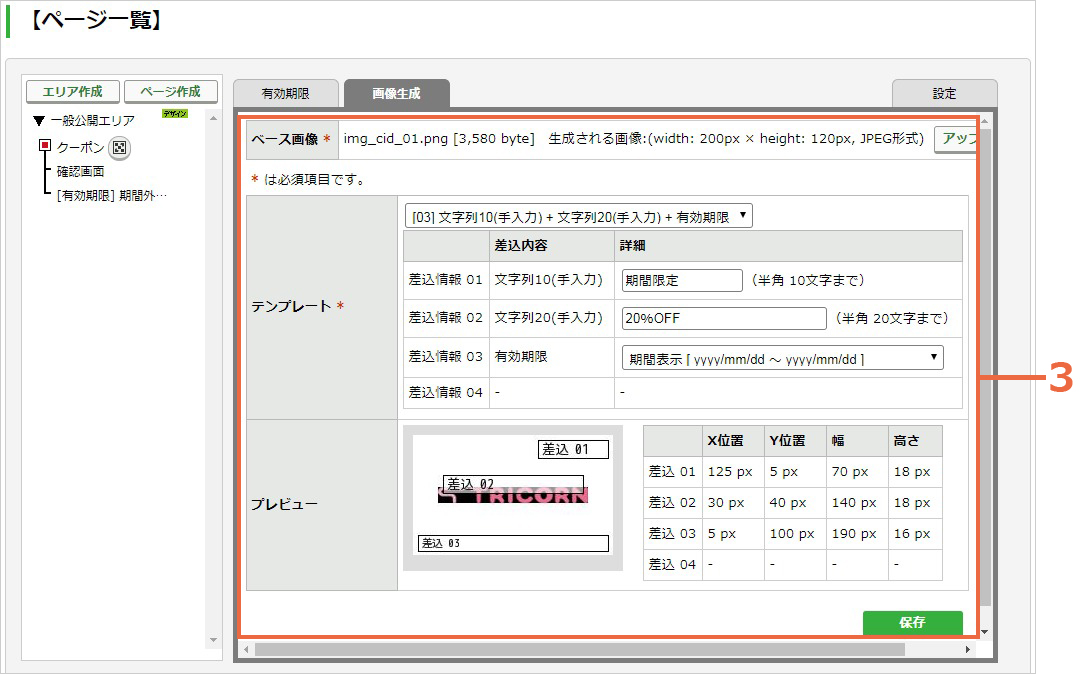Viewport: 1084px width, 674px height.
Task: Click the green 保存 button
Action: click(x=913, y=622)
